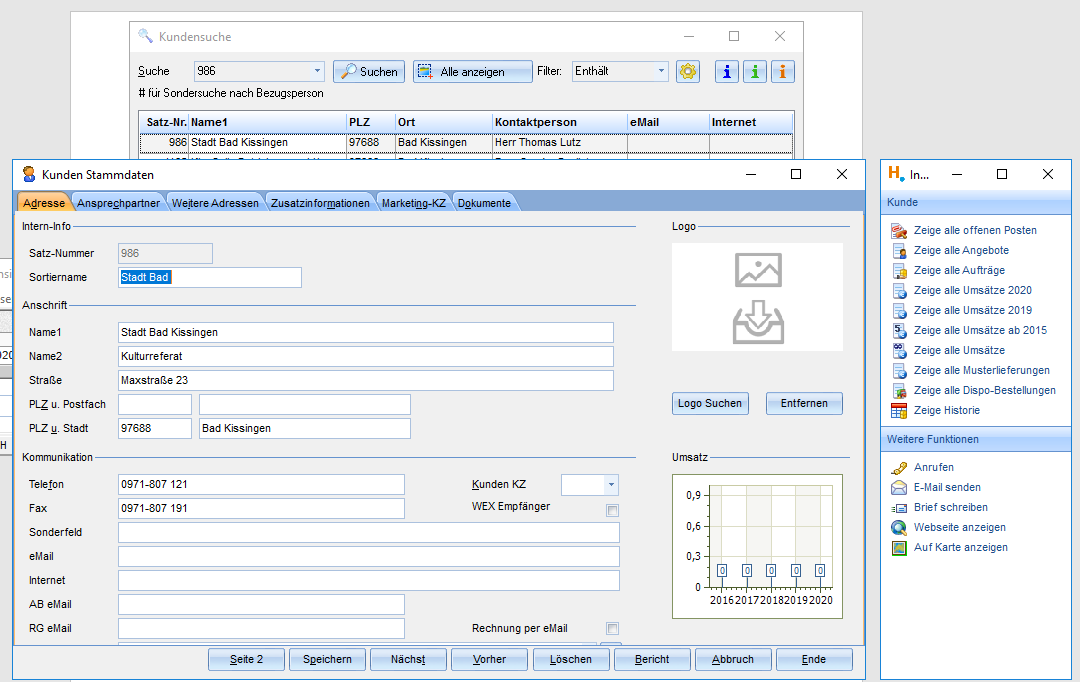The image size is (1080, 682).
Task: Click the 'E-Mail senden' envelope icon
Action: coord(899,488)
